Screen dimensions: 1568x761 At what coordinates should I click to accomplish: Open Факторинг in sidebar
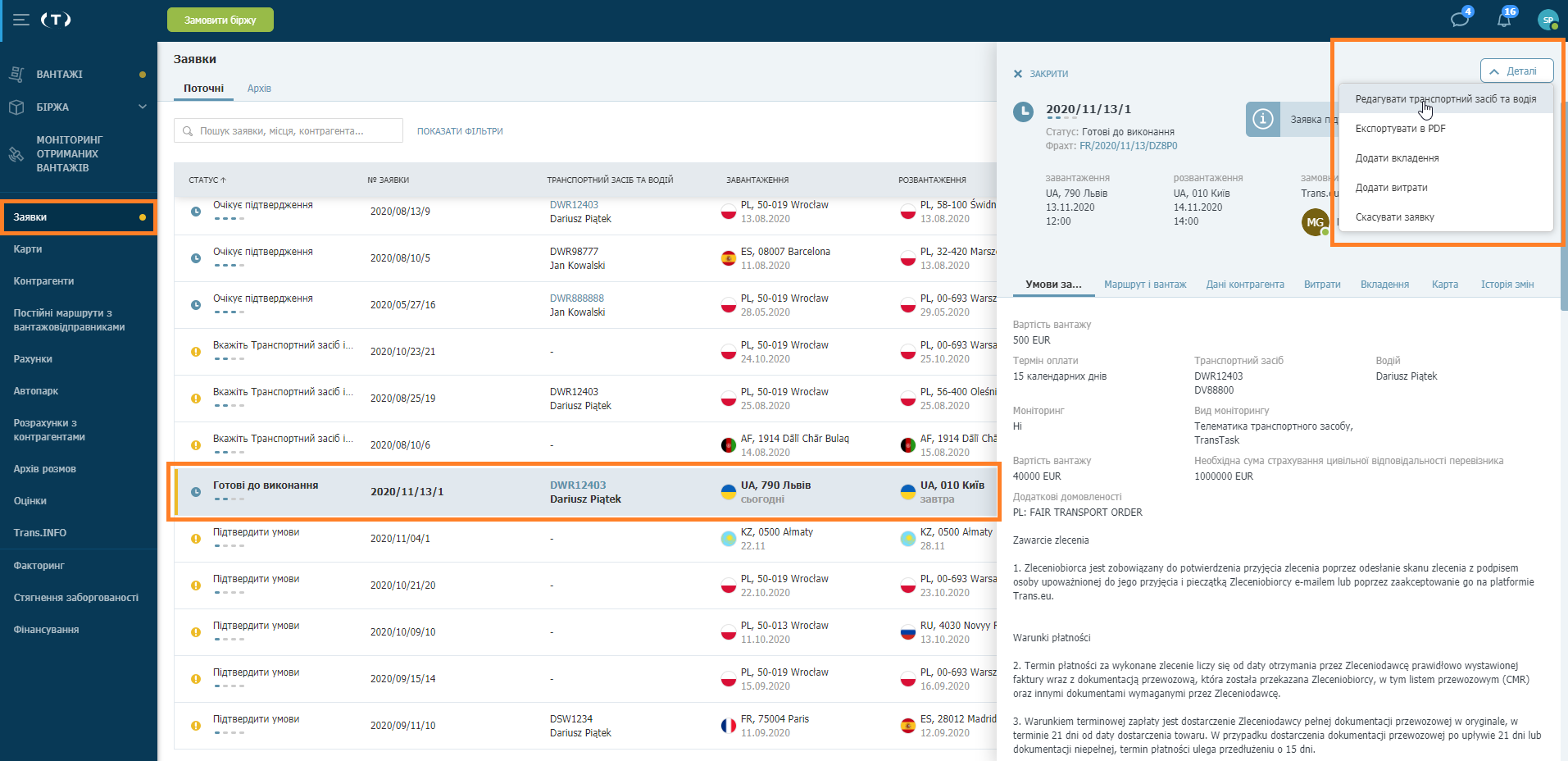coord(39,566)
